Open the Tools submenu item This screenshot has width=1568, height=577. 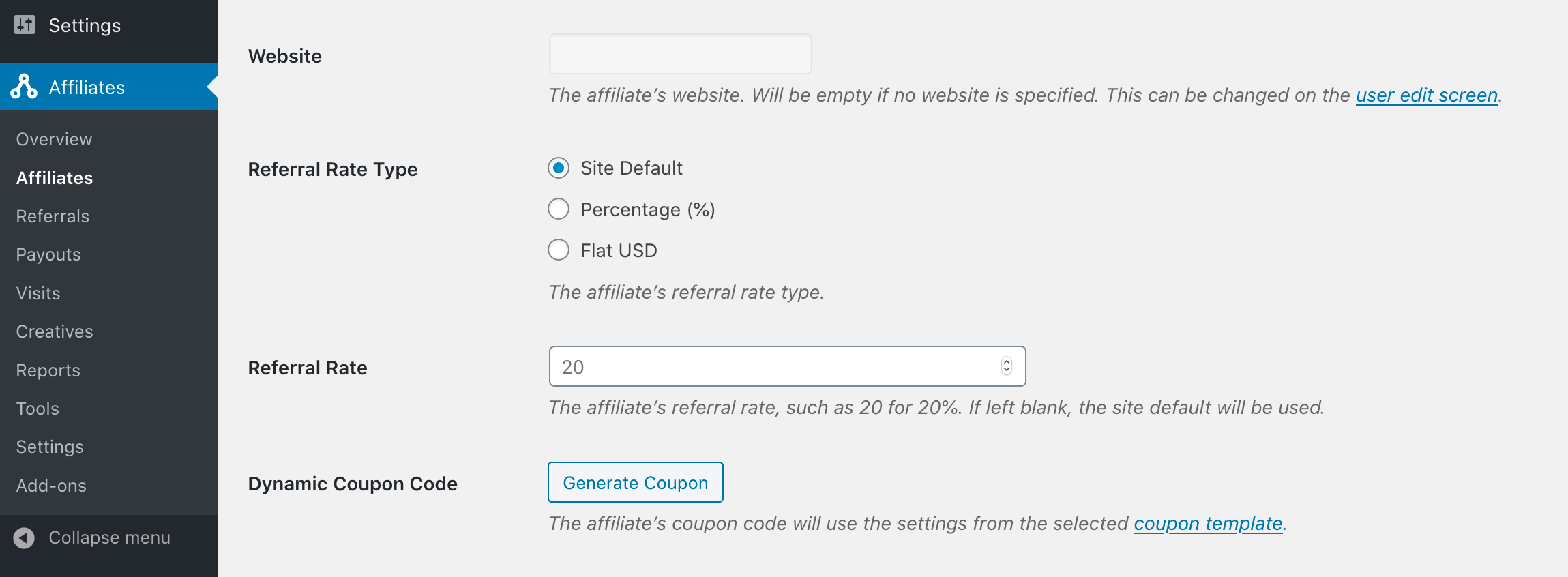pos(38,409)
